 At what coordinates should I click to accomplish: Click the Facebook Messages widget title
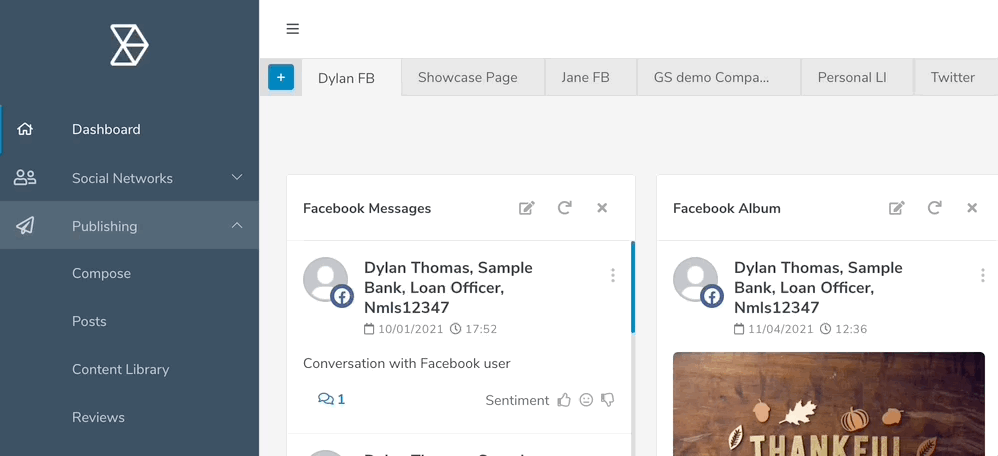coord(367,208)
